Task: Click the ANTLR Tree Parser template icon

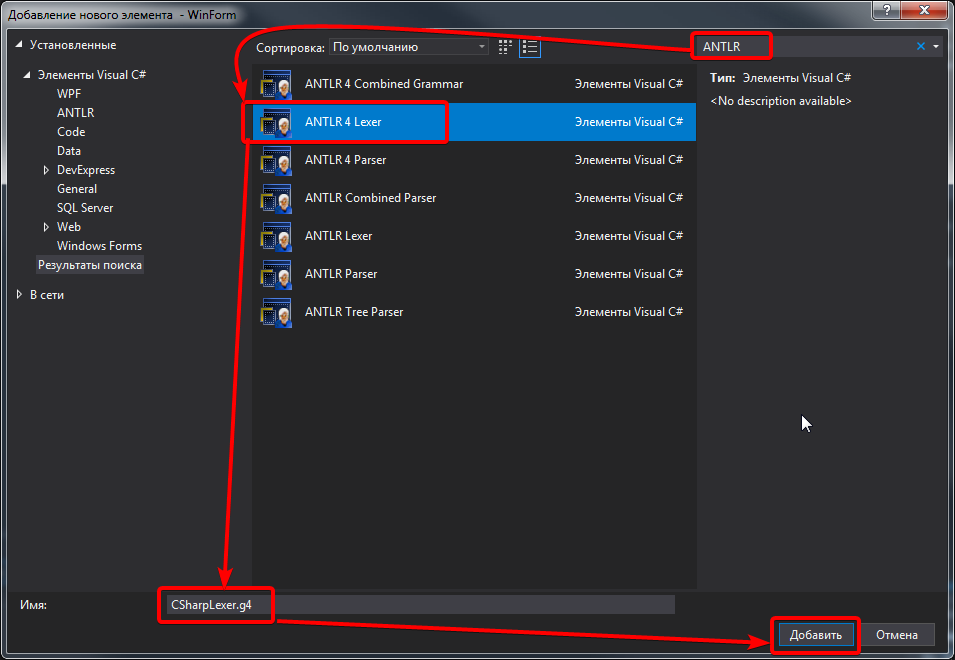Action: tap(277, 312)
